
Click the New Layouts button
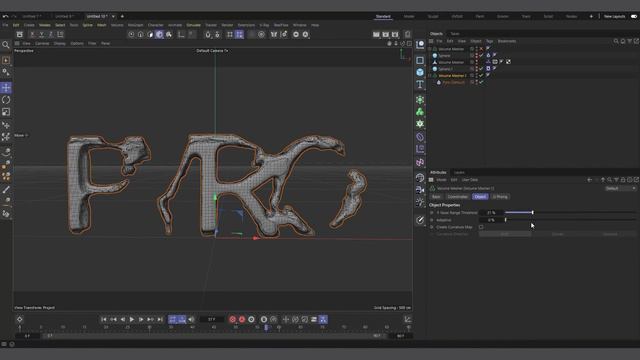(x=614, y=16)
